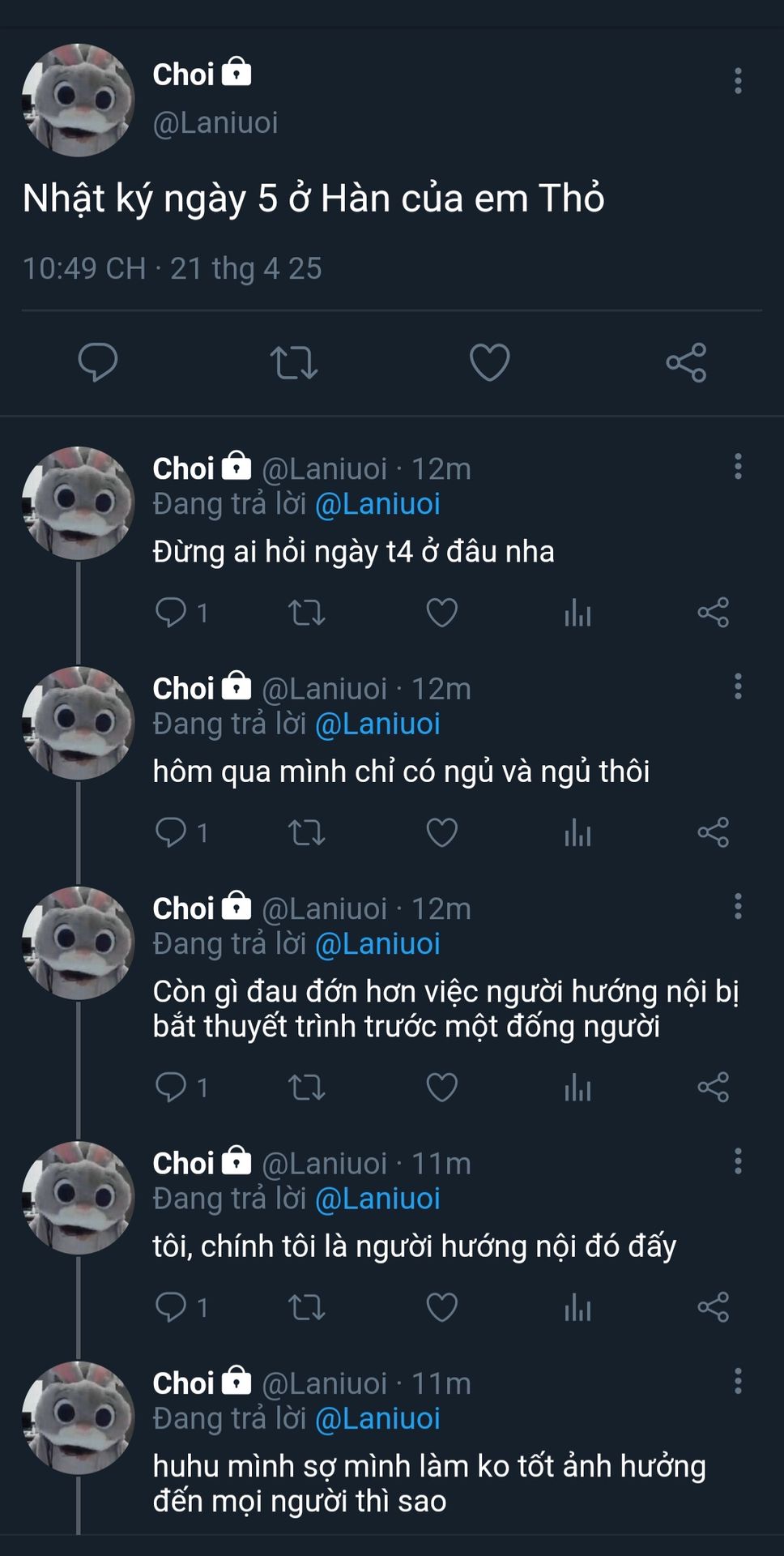Open the 'huhu mình sợ mình làm ko tốt' tweet
This screenshot has width=784, height=1556.
click(x=429, y=1483)
